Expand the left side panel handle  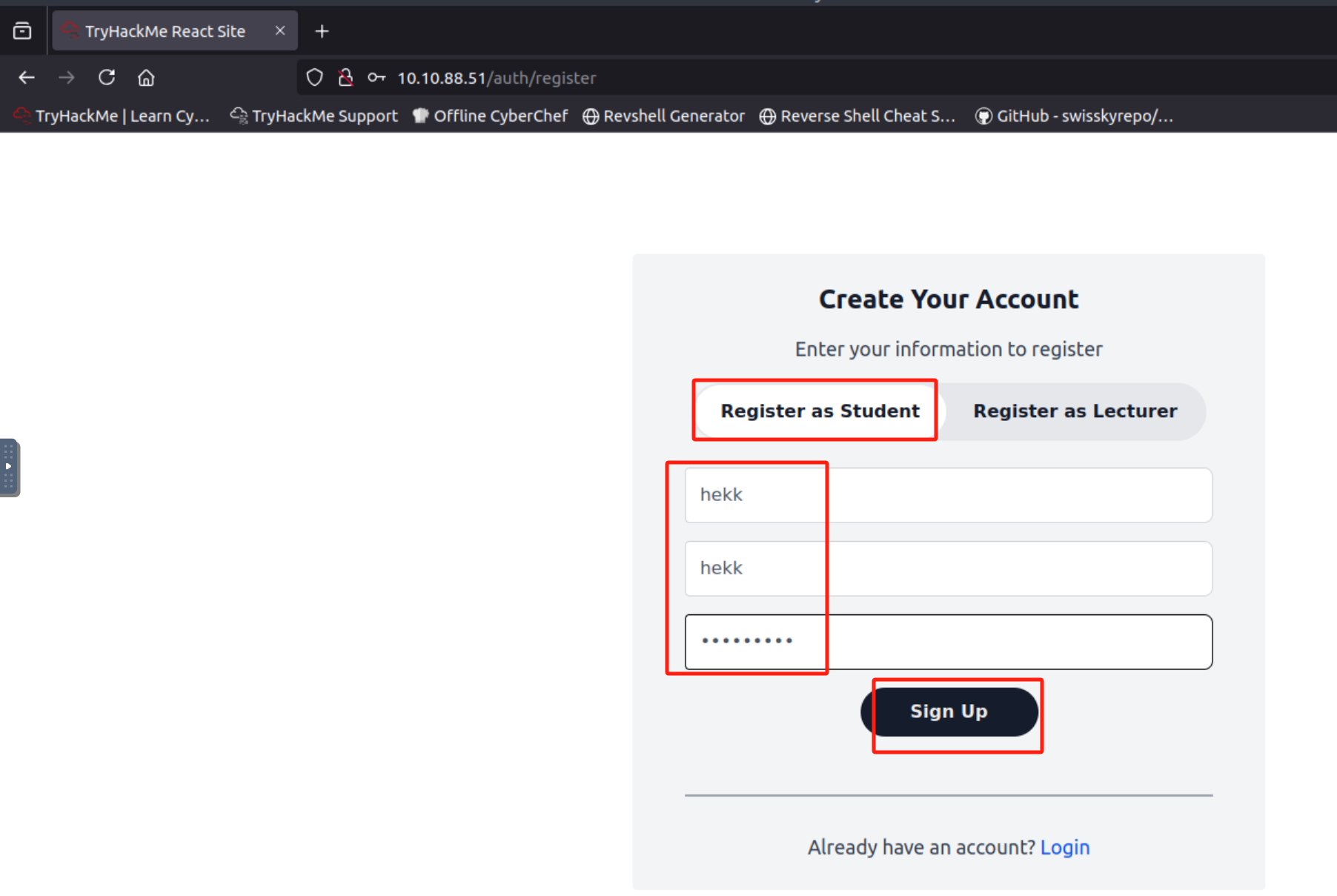[x=9, y=467]
